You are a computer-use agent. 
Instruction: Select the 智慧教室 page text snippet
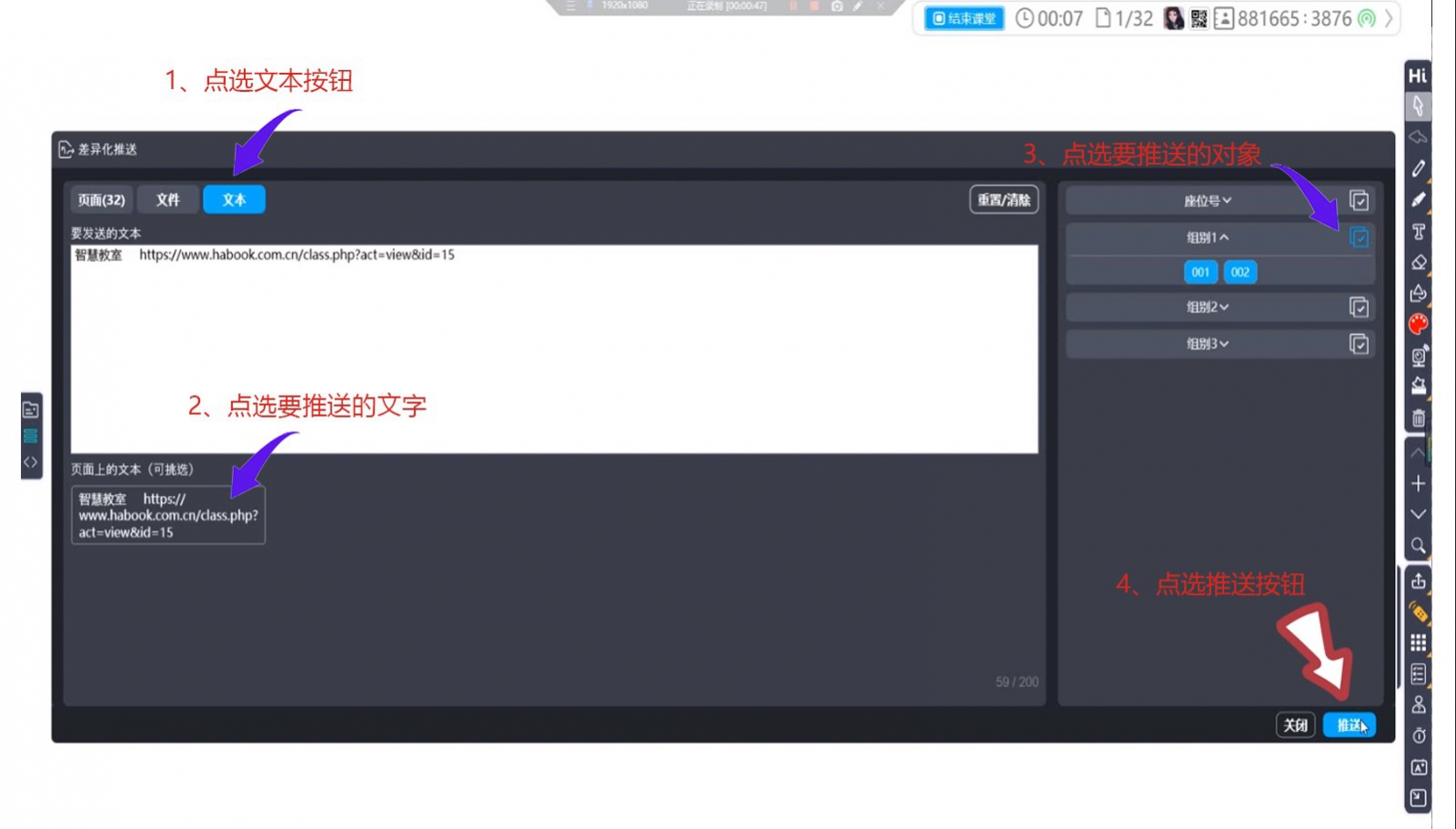coord(168,515)
